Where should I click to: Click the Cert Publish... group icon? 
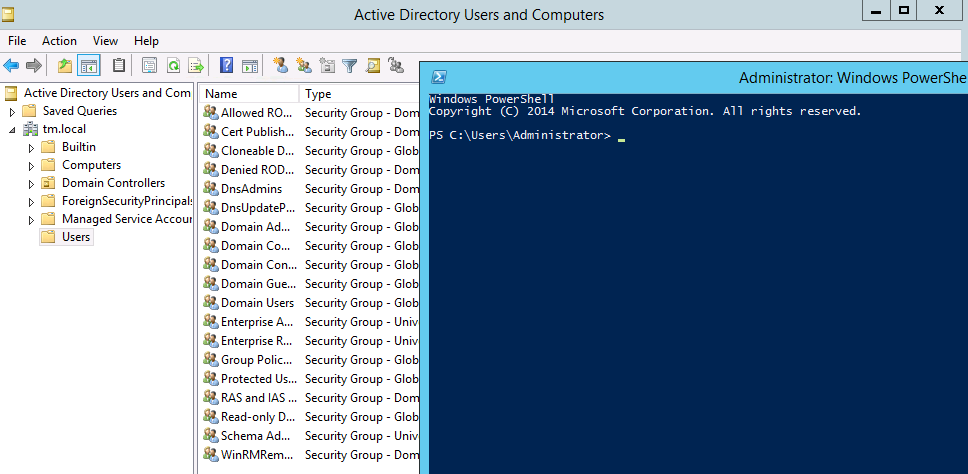[211, 132]
